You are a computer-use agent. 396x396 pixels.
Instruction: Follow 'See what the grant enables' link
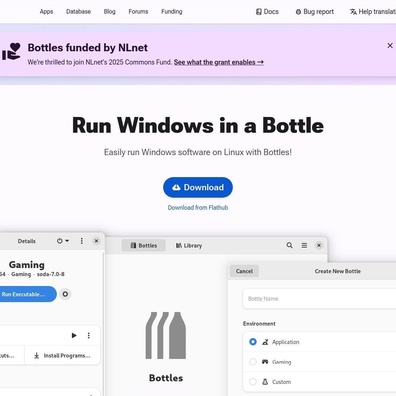pos(219,62)
